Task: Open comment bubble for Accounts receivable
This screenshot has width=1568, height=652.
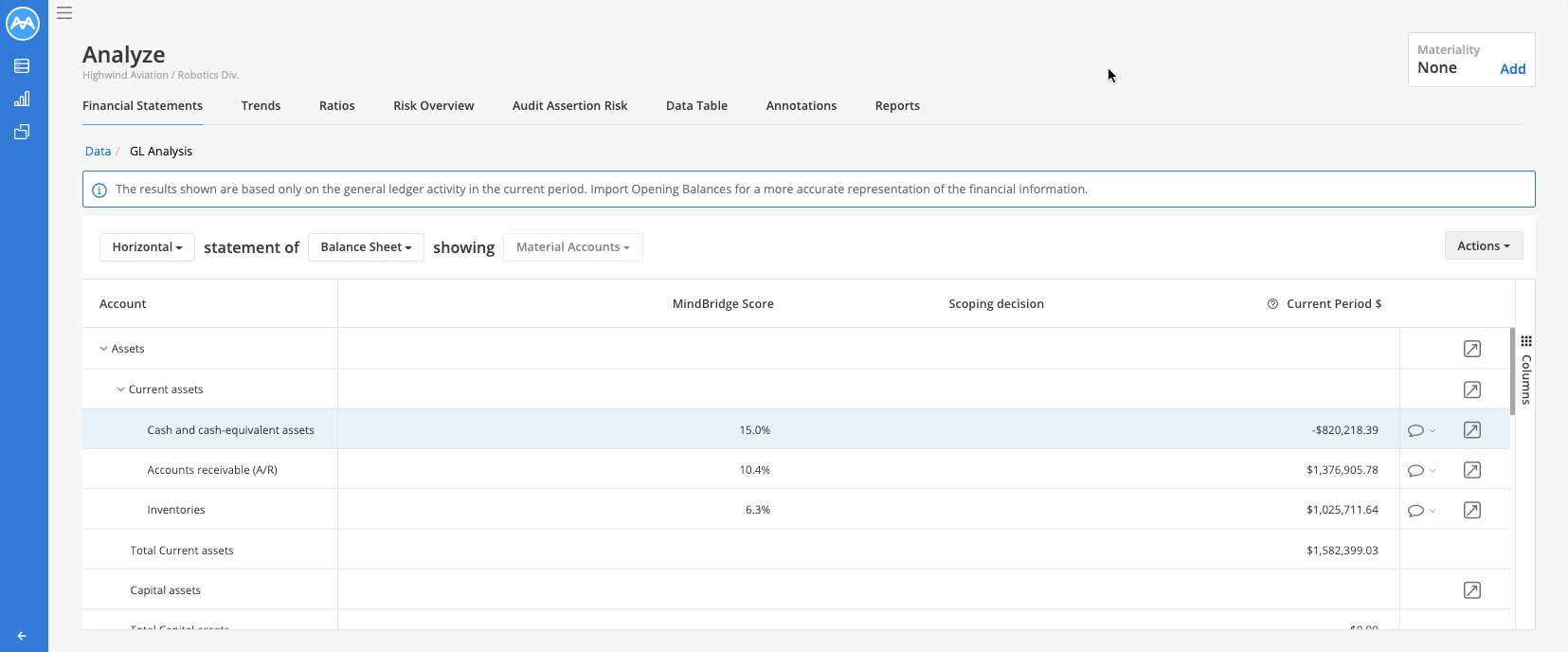Action: (x=1415, y=470)
